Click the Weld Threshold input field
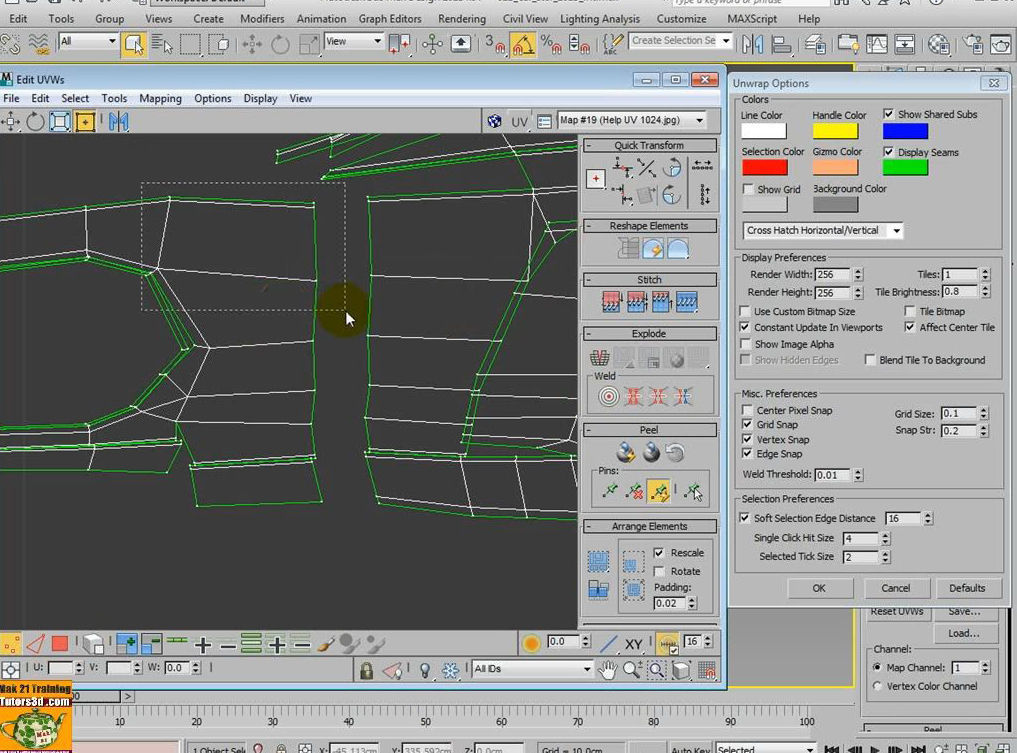This screenshot has width=1017, height=753. click(x=833, y=475)
